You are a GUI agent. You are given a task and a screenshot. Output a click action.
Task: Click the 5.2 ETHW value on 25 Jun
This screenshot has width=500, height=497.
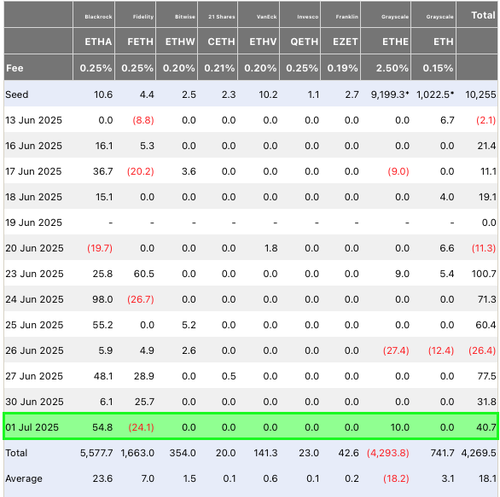click(189, 325)
